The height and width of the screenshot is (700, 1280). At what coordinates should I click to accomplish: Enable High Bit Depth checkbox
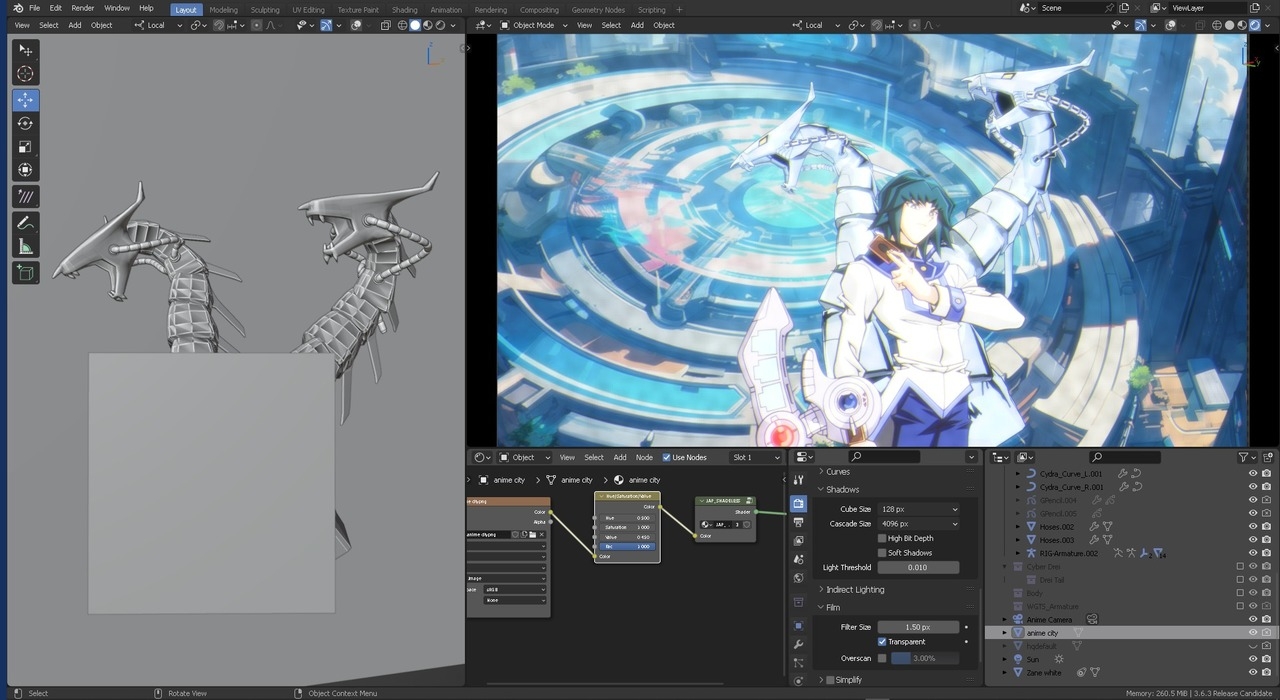882,538
